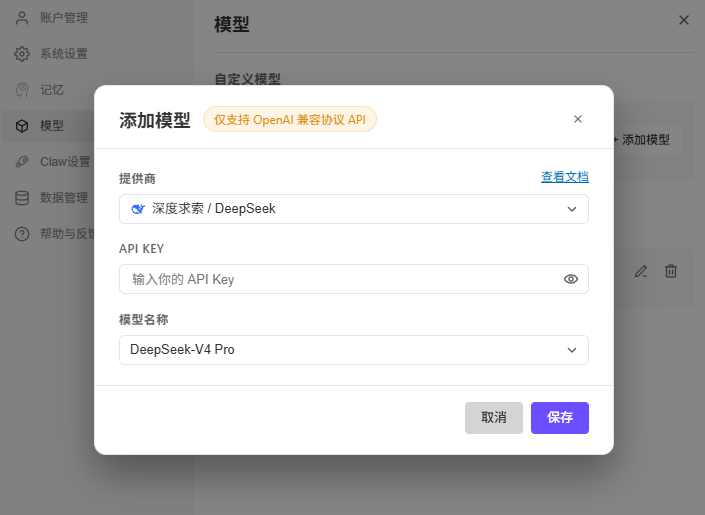The width and height of the screenshot is (705, 515).
Task: Select 模型 in the sidebar
Action: 49,126
